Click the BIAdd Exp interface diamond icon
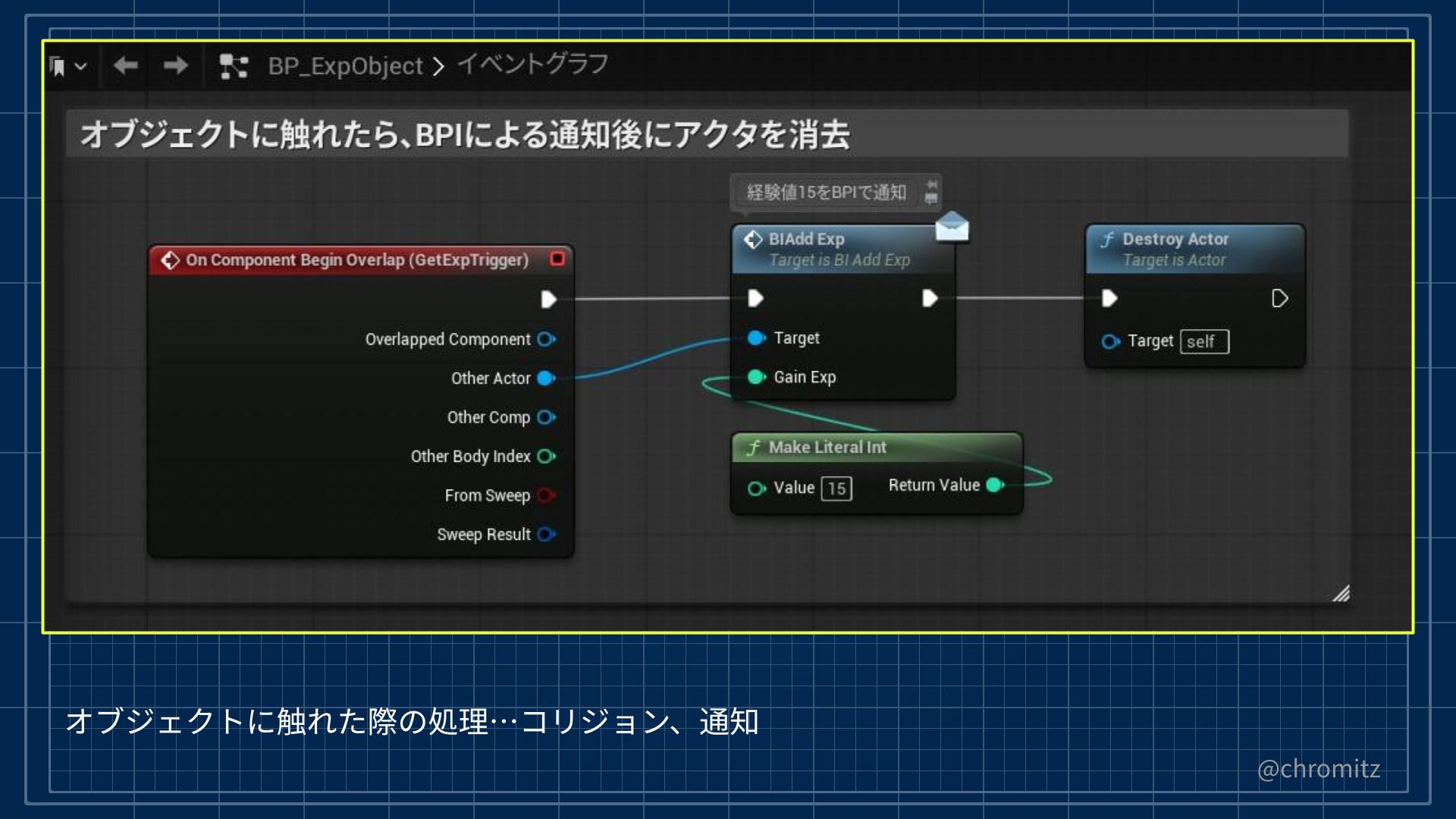1456x819 pixels. click(x=752, y=240)
